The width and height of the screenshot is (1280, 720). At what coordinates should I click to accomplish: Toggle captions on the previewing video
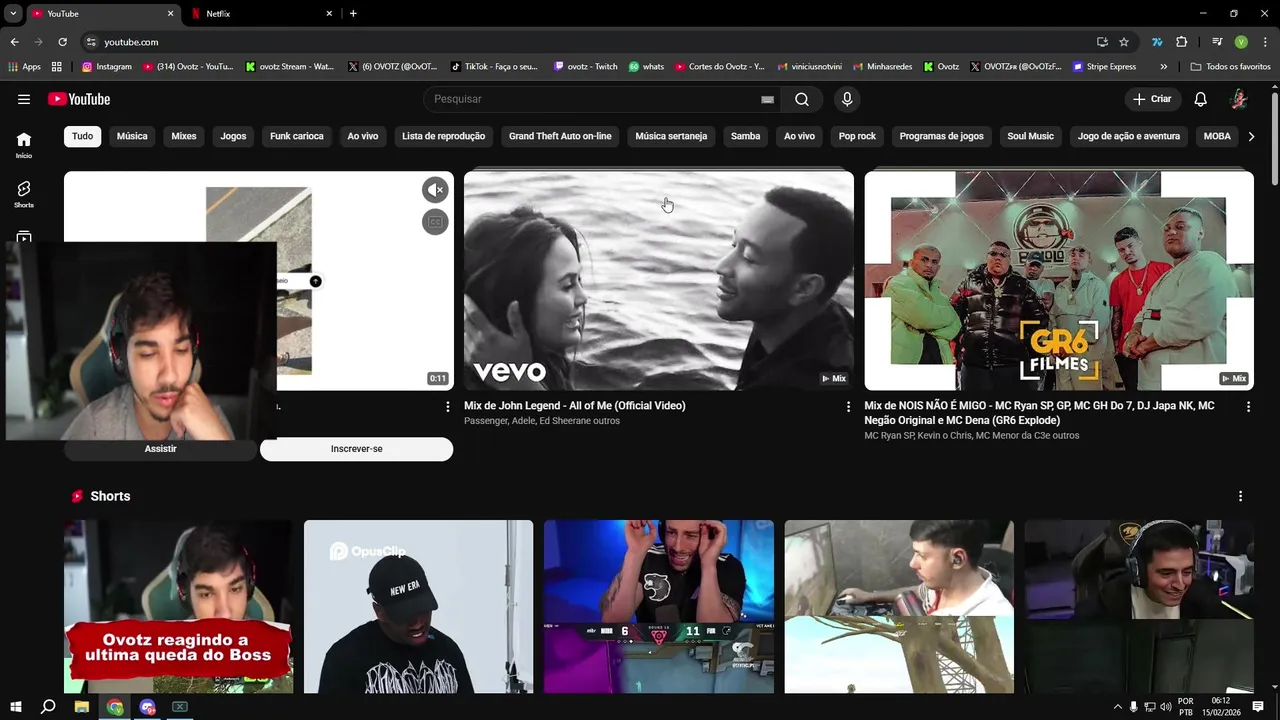[435, 222]
